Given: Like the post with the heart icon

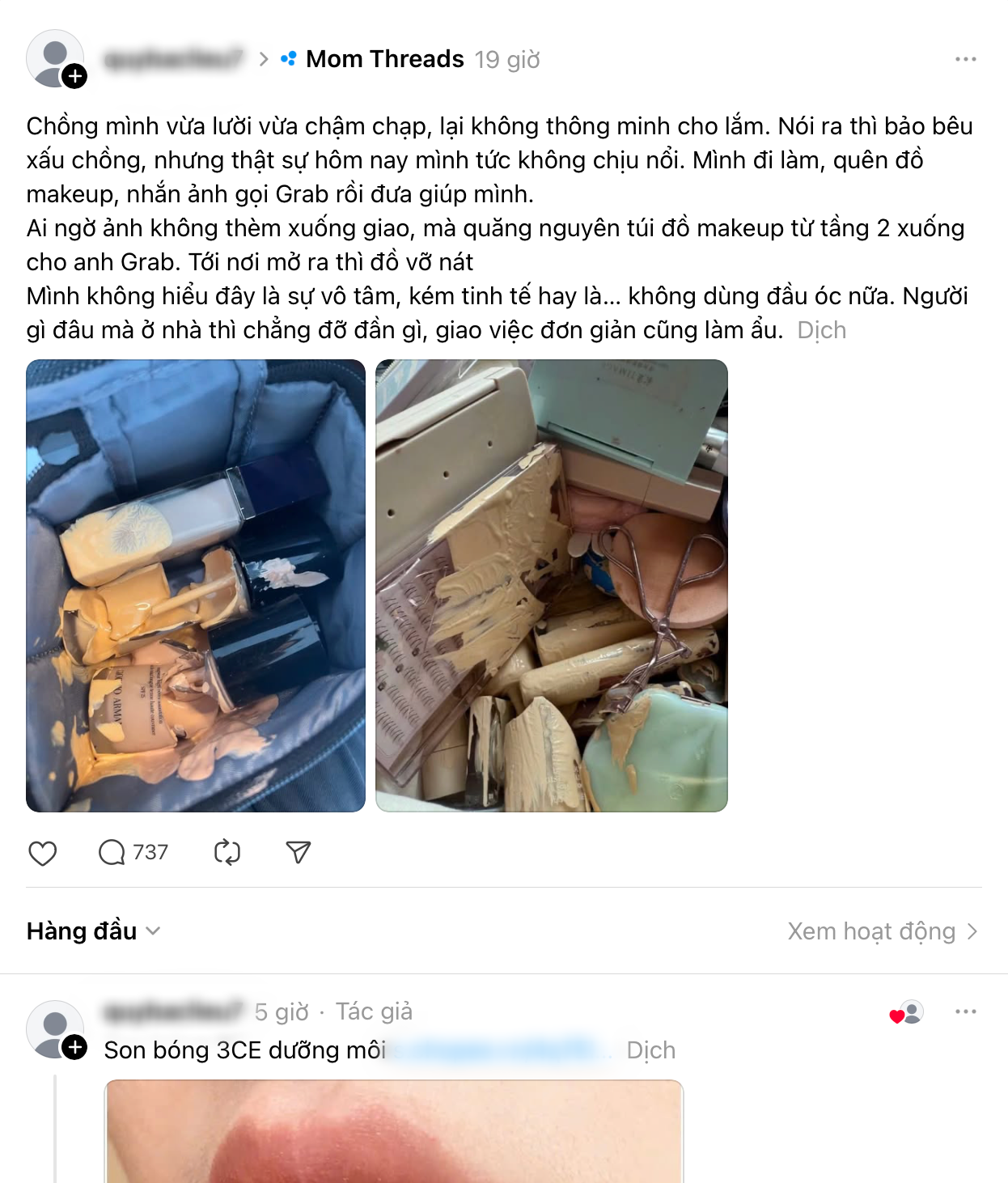Looking at the screenshot, I should (x=43, y=853).
